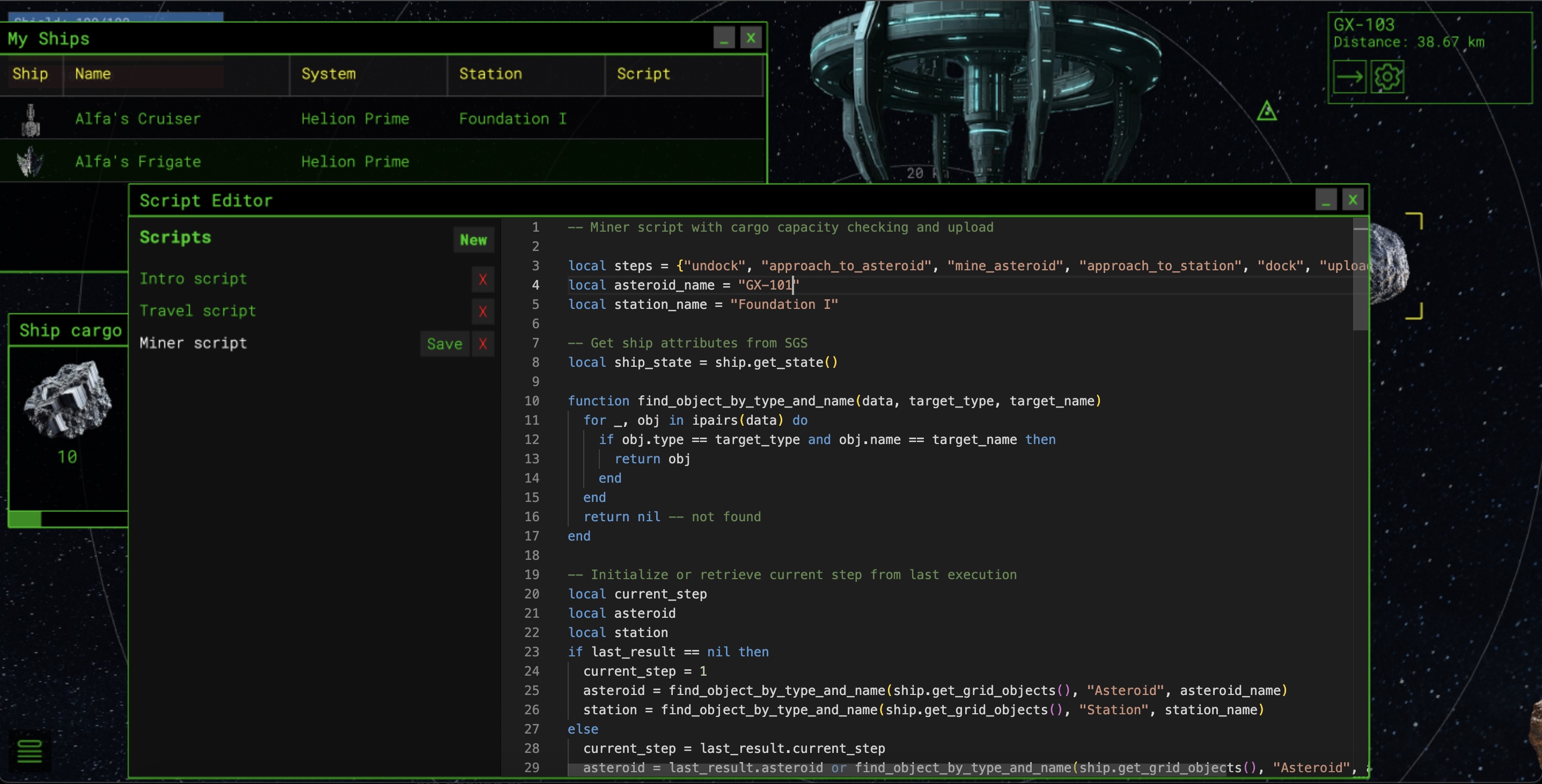Delete Intro script using its red X
The image size is (1542, 784).
pos(482,279)
